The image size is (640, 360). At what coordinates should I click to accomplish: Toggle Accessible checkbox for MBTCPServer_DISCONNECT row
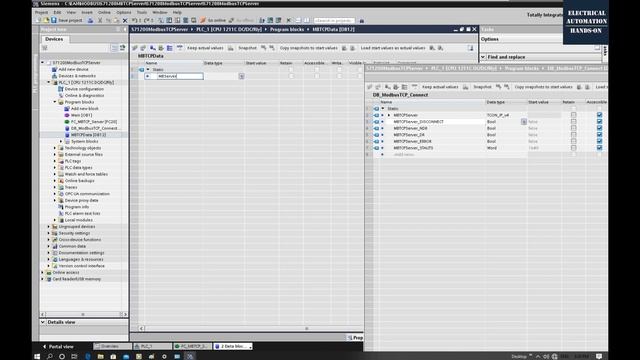point(599,122)
